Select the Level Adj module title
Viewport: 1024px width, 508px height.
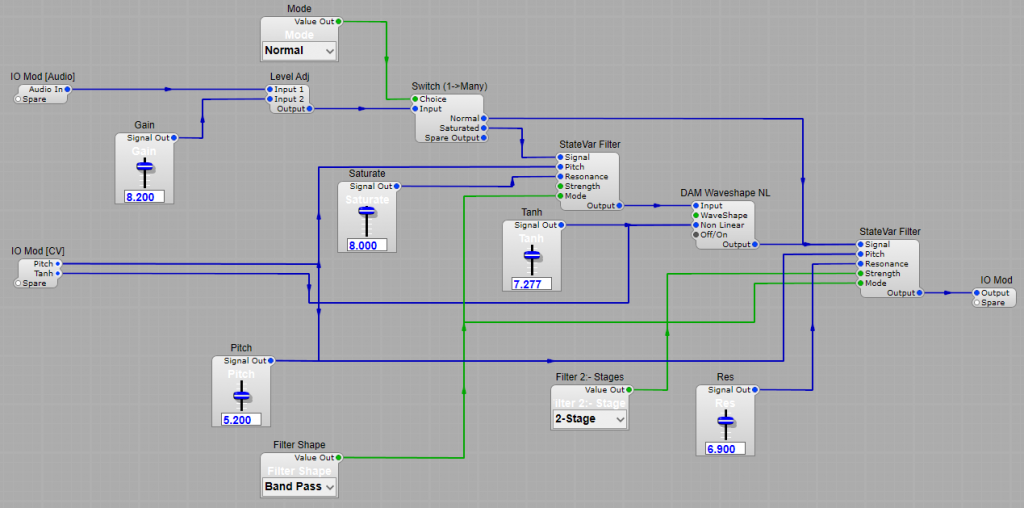click(x=287, y=76)
